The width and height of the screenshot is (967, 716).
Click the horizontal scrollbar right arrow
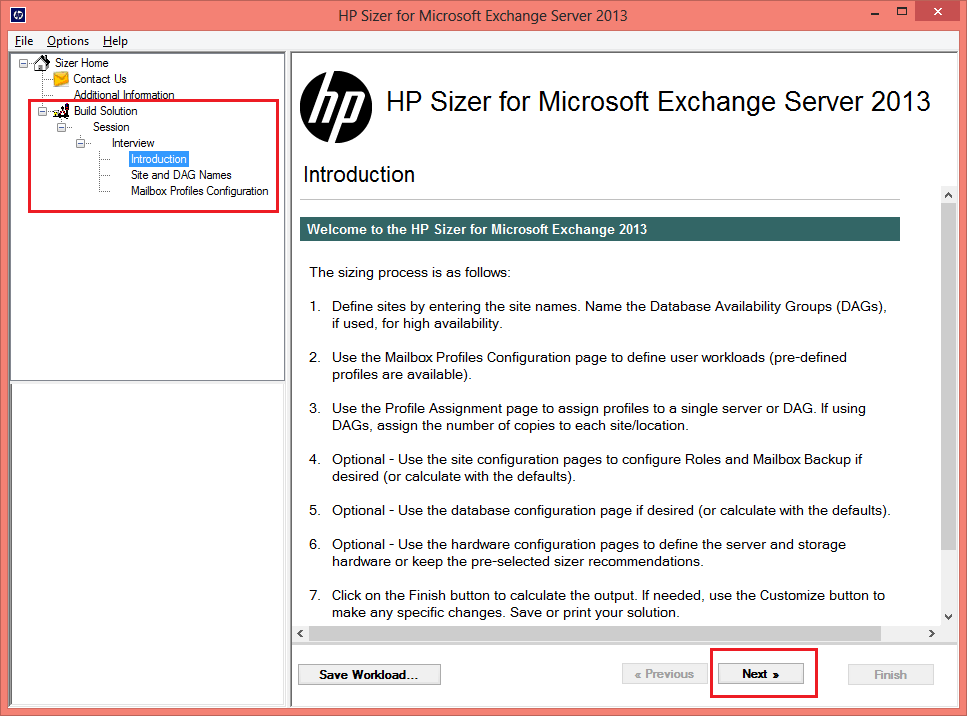point(932,633)
